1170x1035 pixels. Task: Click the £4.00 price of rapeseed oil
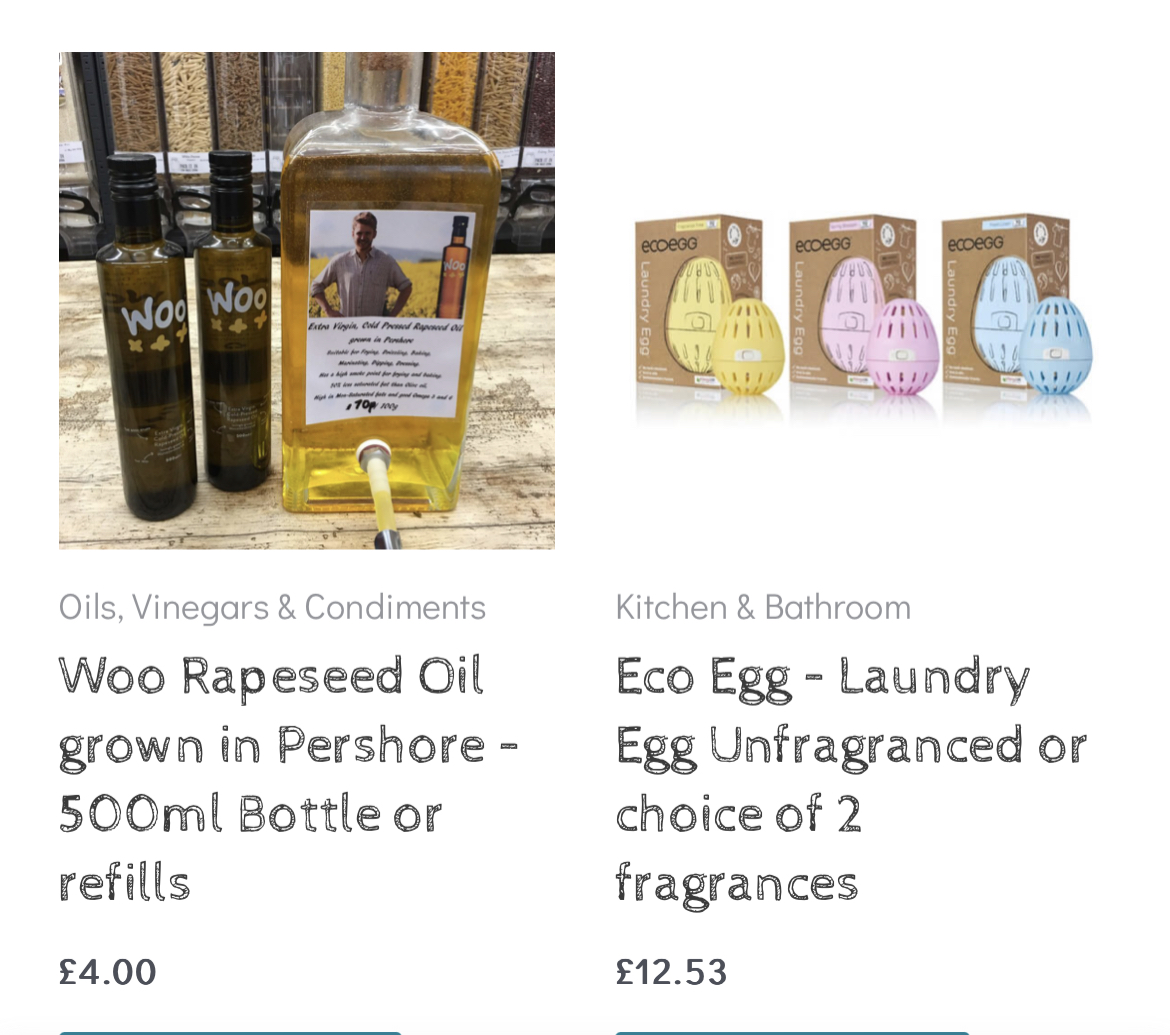tap(107, 972)
